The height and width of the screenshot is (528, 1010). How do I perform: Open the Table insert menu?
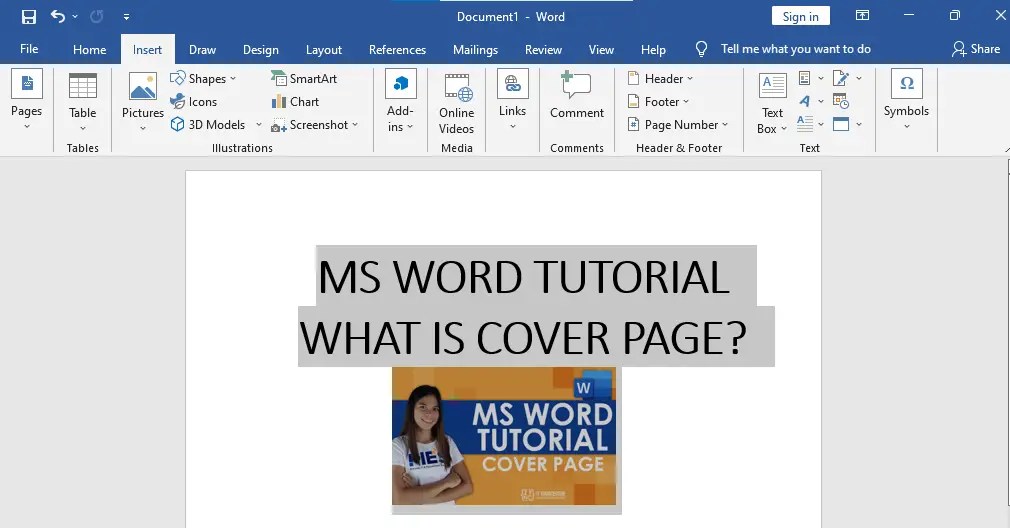click(82, 101)
